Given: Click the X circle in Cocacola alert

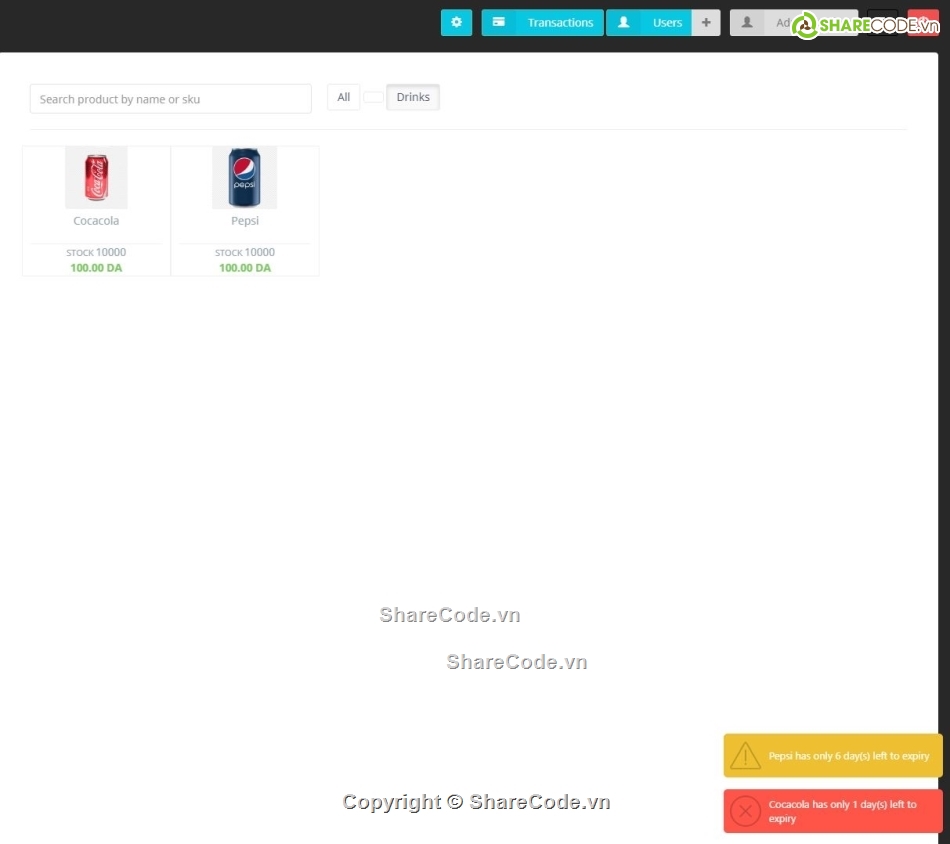Looking at the screenshot, I should (746, 811).
